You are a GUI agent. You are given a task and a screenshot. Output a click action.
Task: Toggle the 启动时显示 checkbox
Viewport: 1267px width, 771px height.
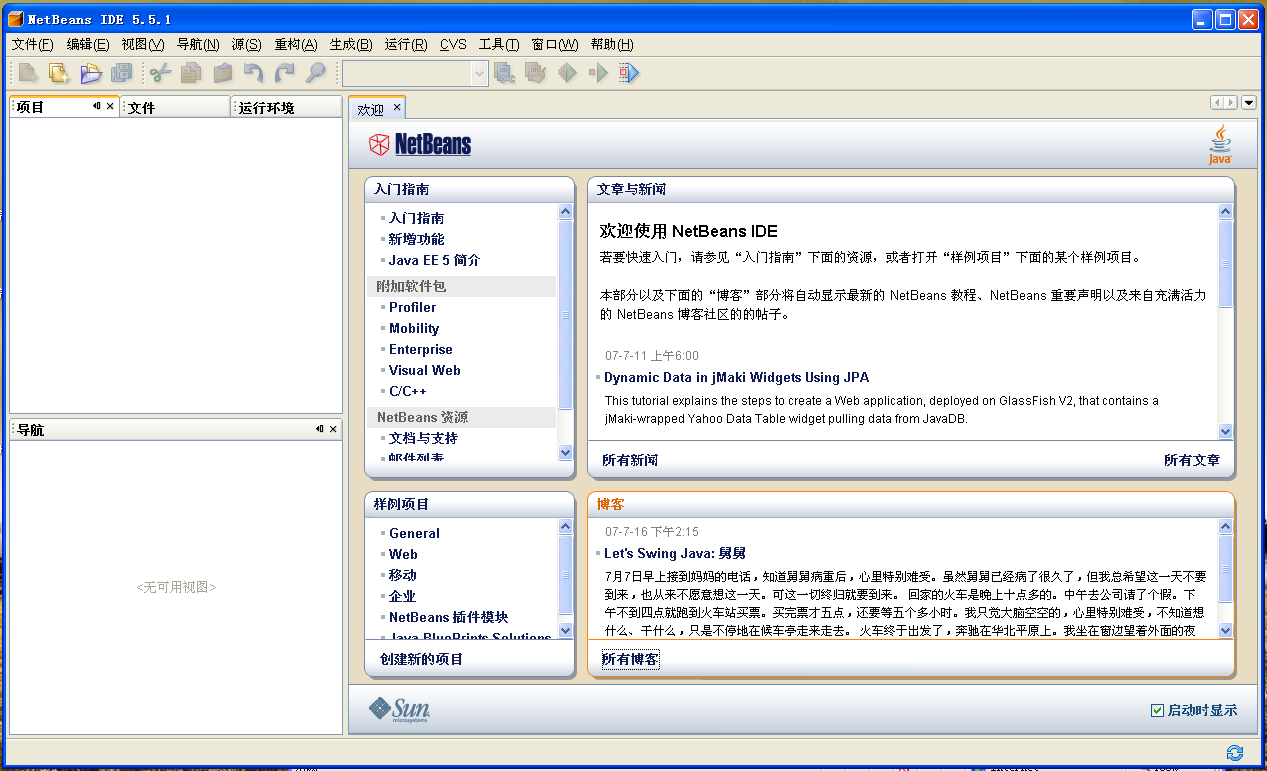(1157, 710)
